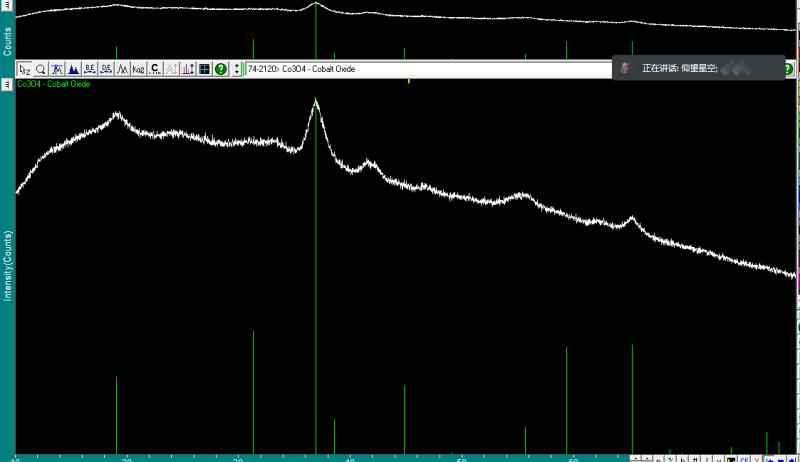800x462 pixels.
Task: Click the Intensity(Counts) axis label
Action: (x=7, y=265)
